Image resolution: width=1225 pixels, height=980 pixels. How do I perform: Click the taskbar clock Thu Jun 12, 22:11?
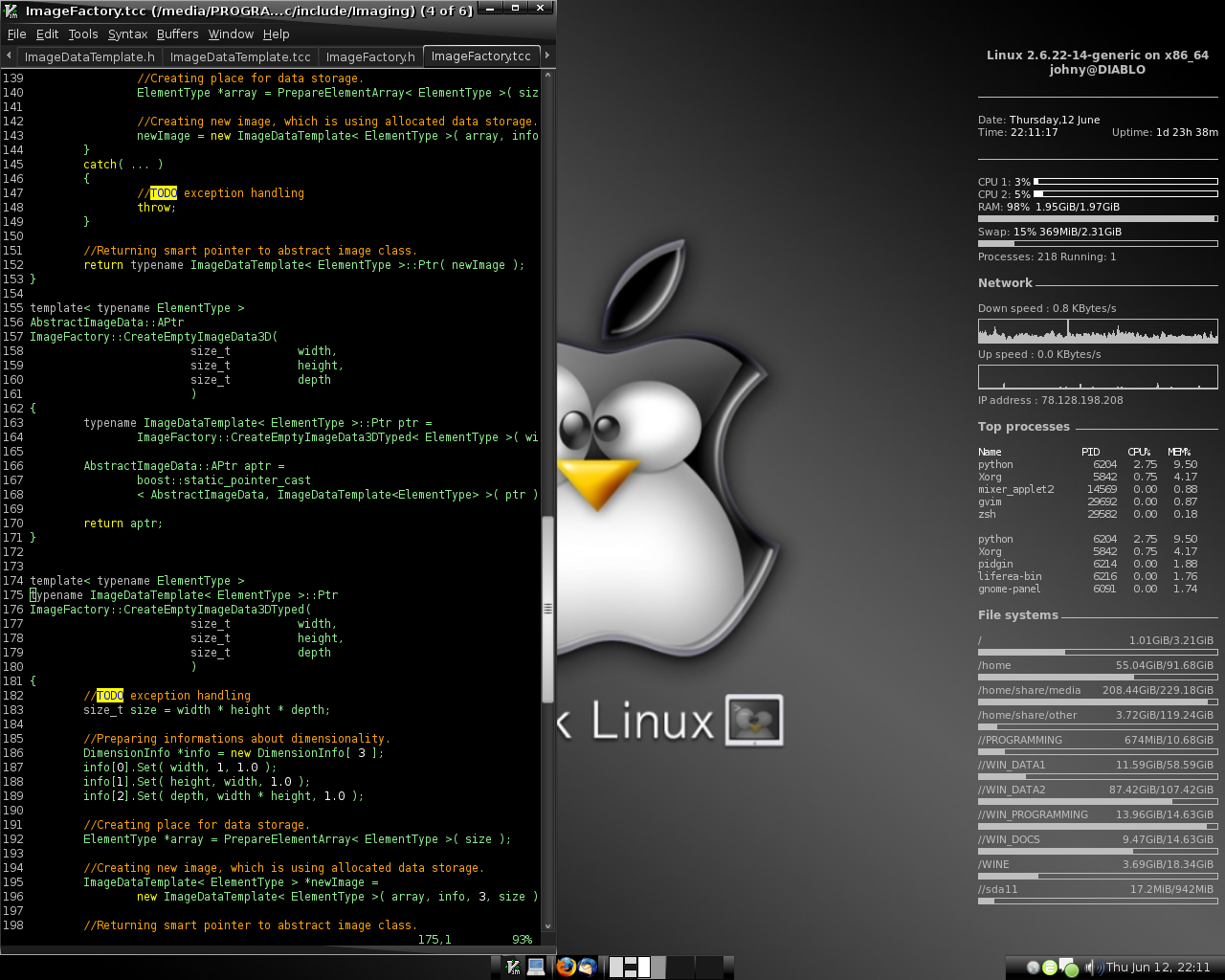[1158, 968]
